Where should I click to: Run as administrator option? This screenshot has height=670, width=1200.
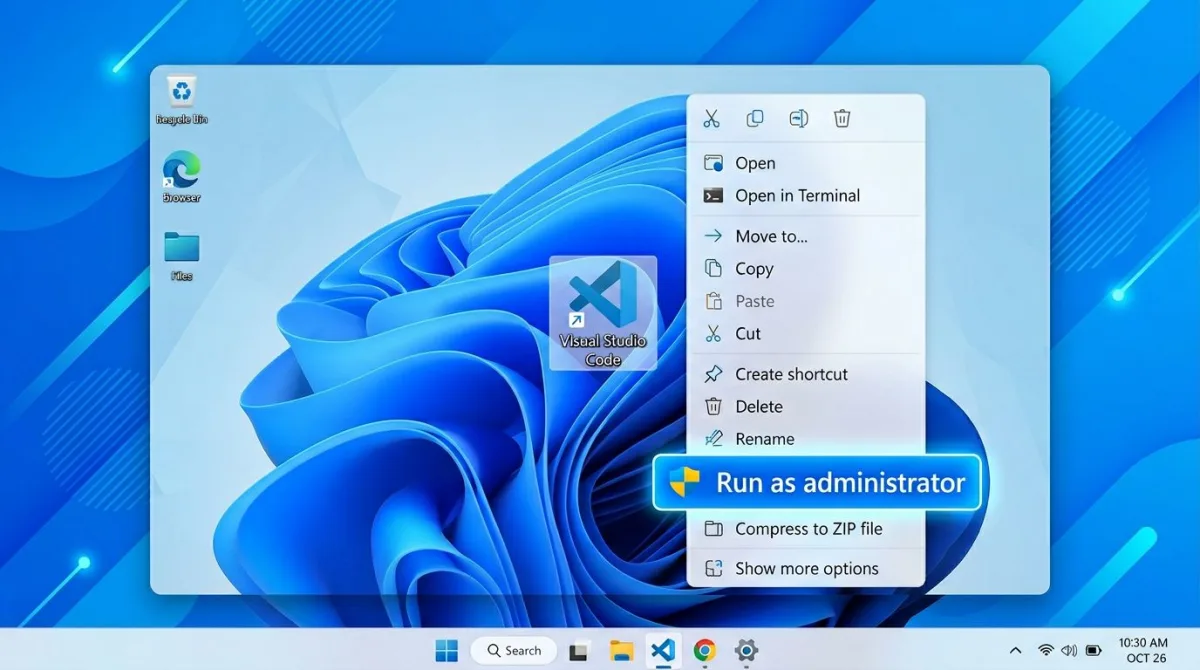[817, 483]
